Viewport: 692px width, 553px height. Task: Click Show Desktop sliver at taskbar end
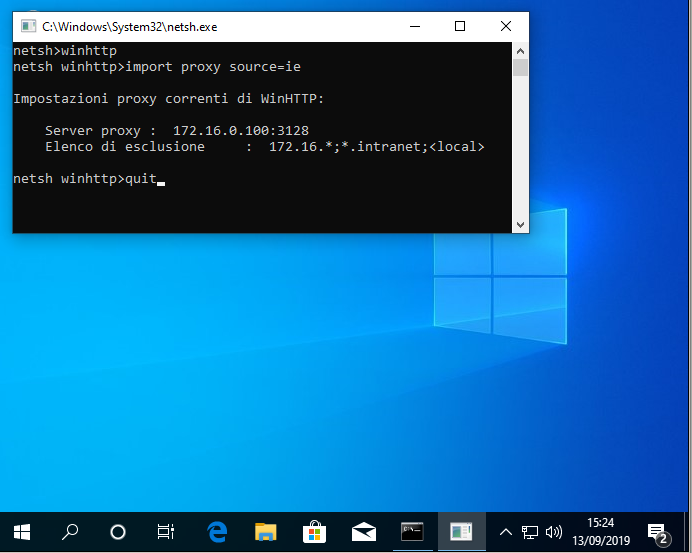point(689,532)
